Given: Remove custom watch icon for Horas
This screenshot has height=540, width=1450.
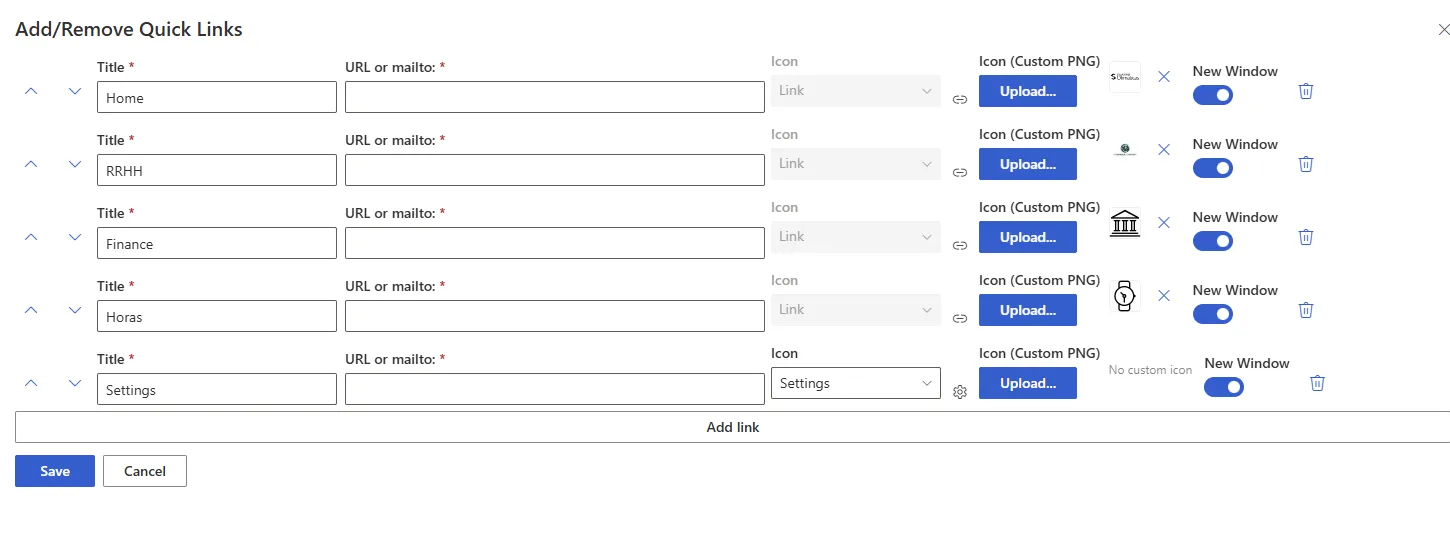Looking at the screenshot, I should 1163,295.
